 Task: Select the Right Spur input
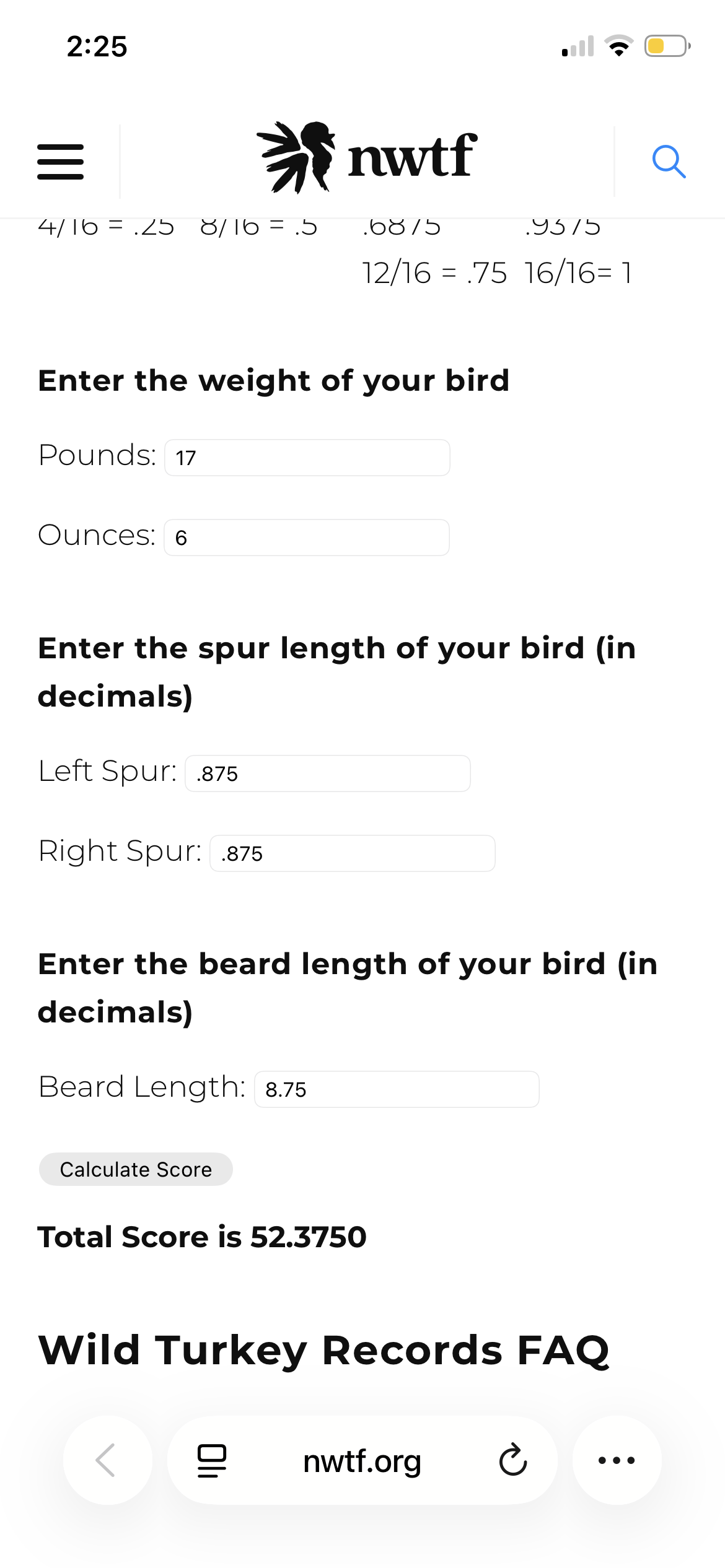pyautogui.click(x=353, y=853)
